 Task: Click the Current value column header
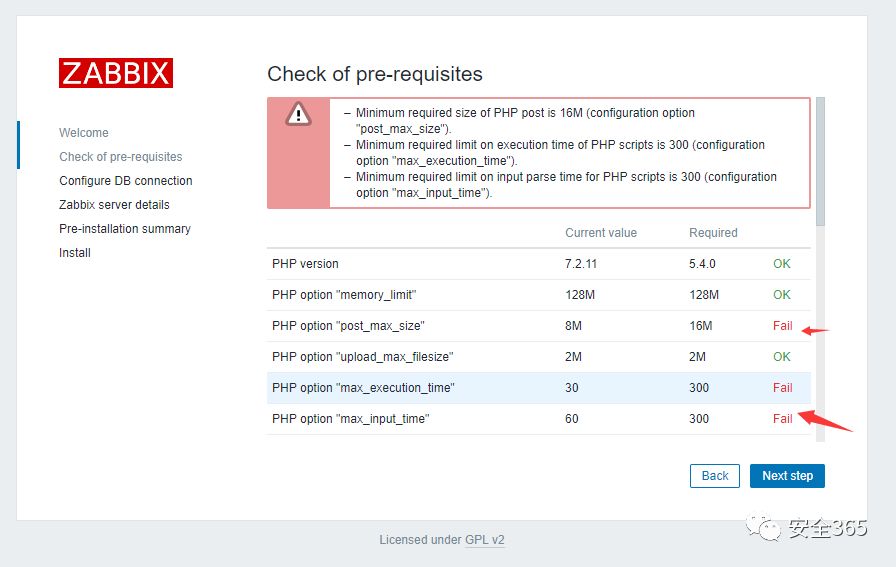[x=601, y=233]
